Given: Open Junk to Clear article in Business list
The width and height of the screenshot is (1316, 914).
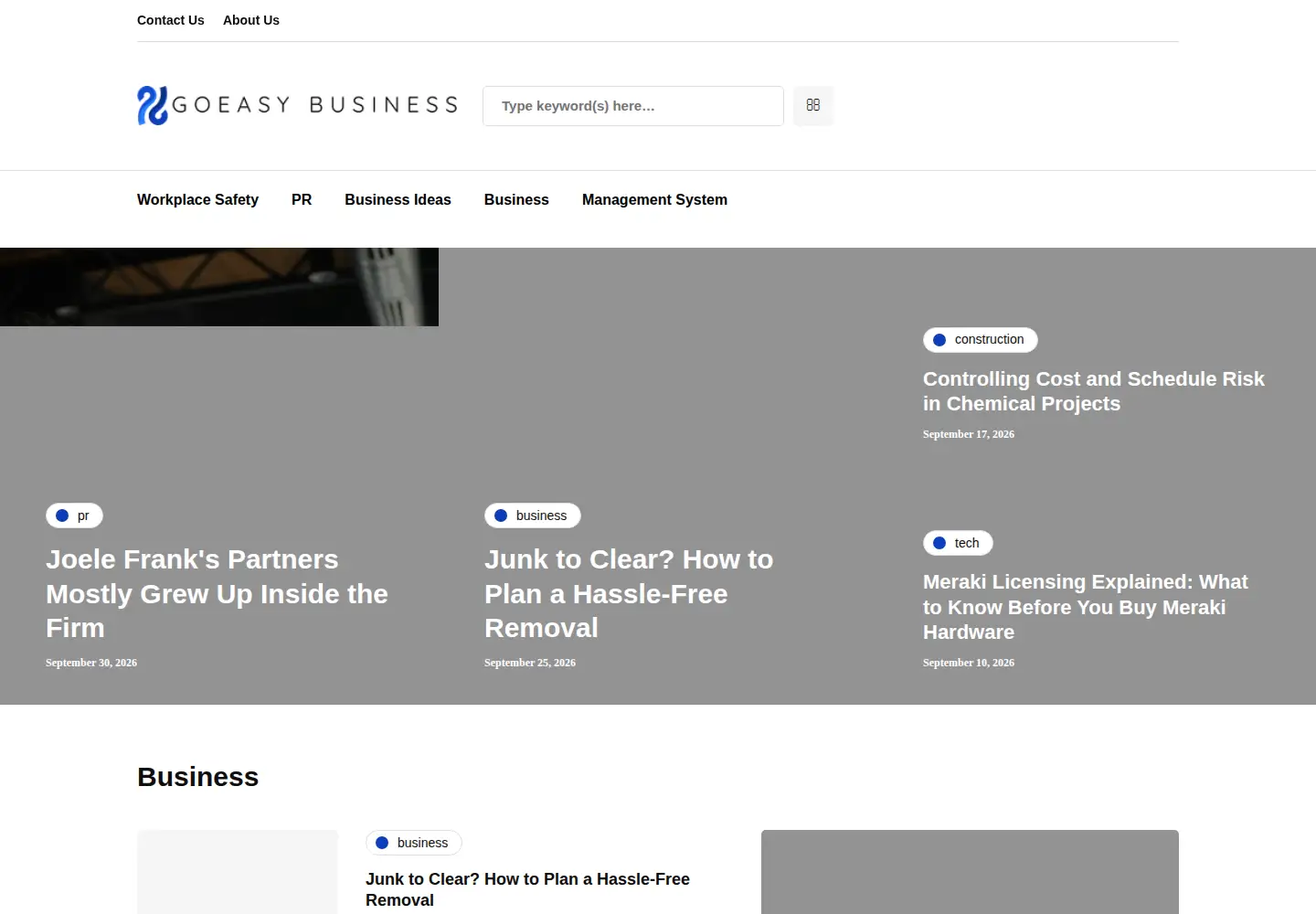Looking at the screenshot, I should tap(527, 889).
